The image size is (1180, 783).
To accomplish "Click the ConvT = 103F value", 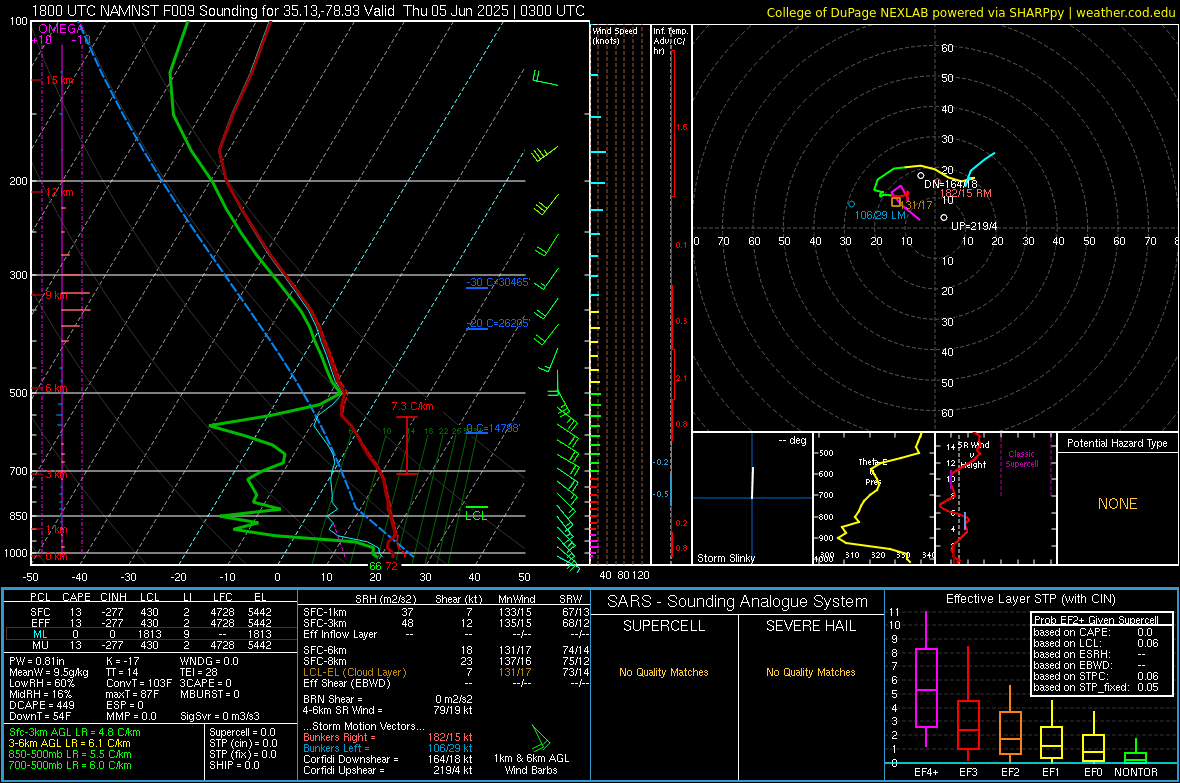I will pos(138,683).
